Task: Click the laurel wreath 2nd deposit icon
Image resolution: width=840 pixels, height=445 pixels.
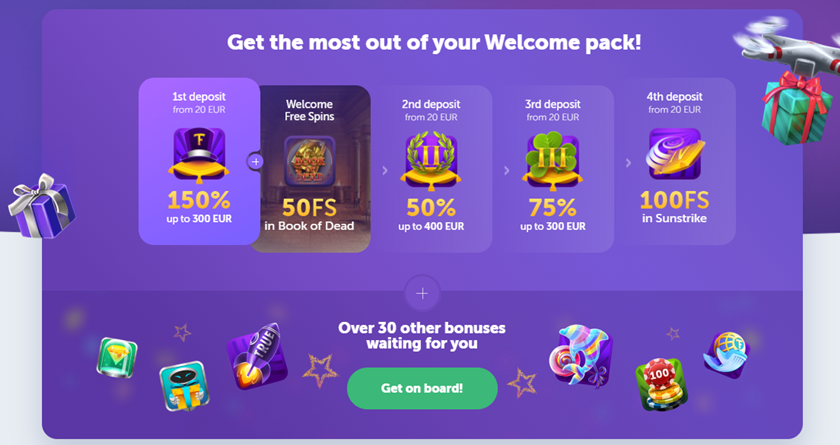Action: point(431,161)
